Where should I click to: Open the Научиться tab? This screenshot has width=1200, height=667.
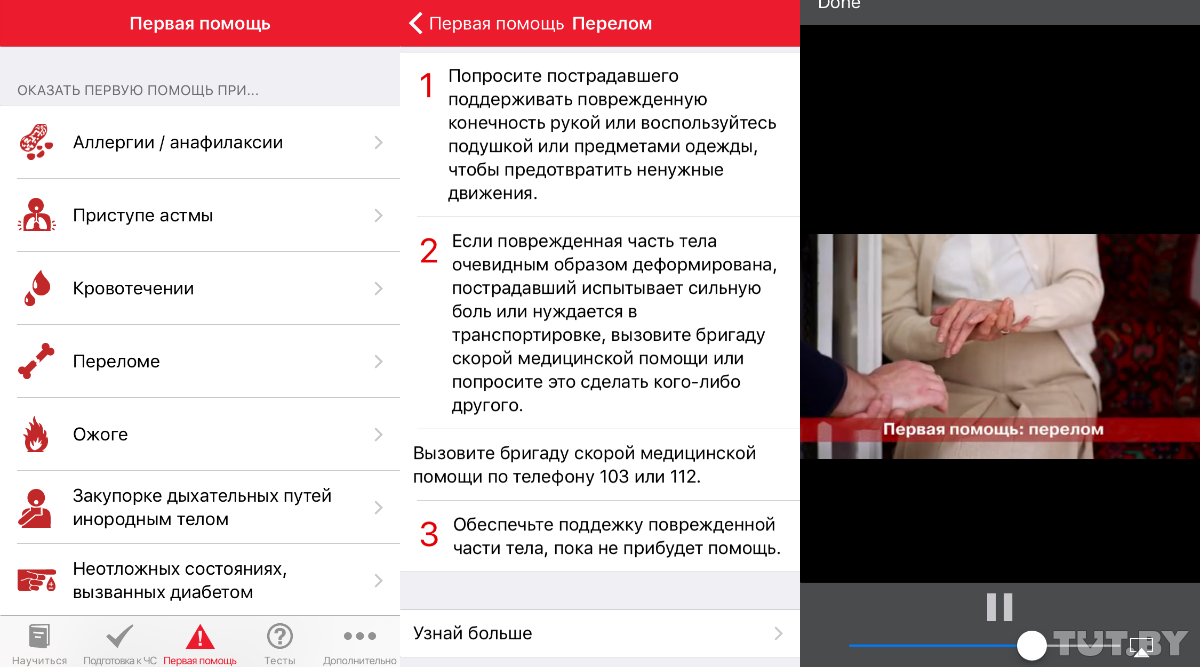[40, 643]
